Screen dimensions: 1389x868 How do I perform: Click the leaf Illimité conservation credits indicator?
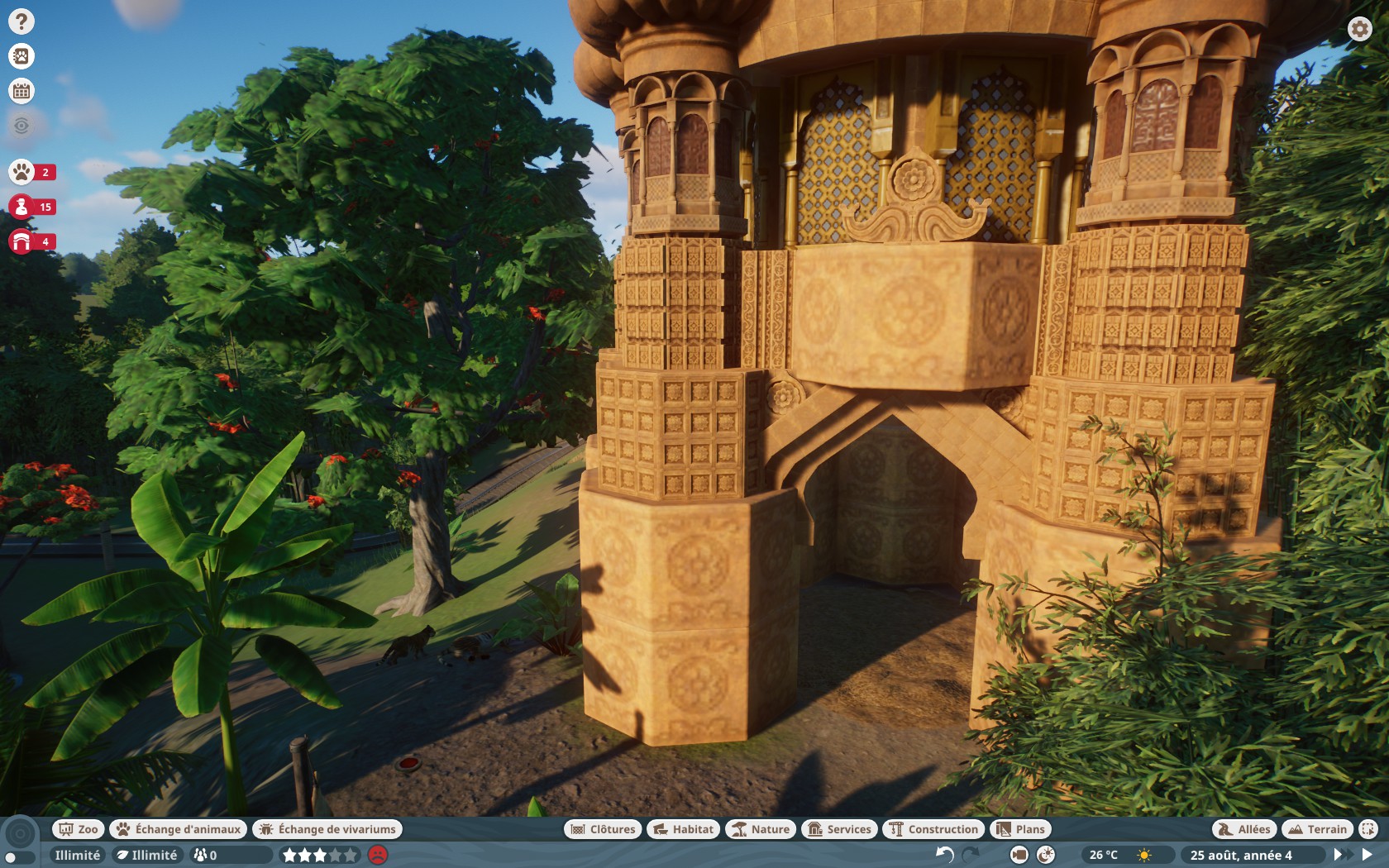tap(146, 855)
